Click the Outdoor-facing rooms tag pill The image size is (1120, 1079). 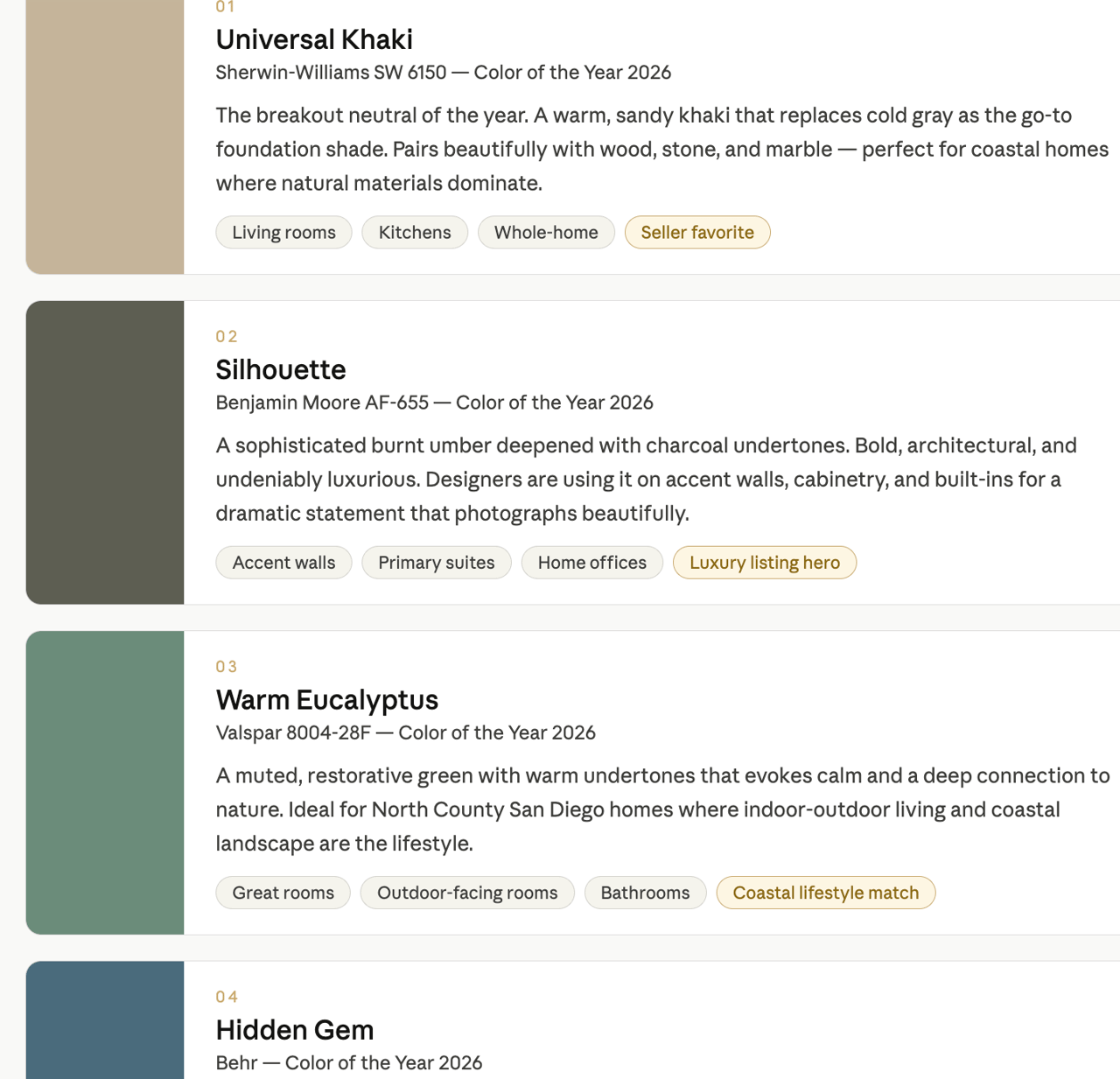pos(467,892)
